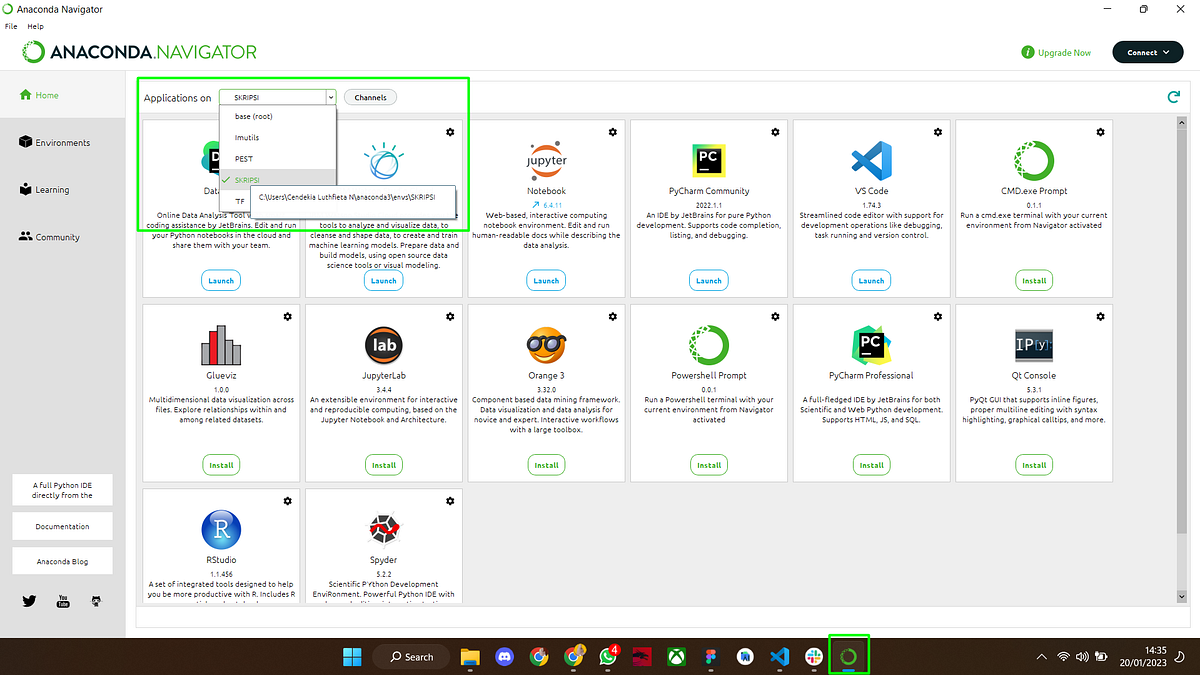Open settings gear on VS Code card
The height and width of the screenshot is (675, 1200).
(x=938, y=132)
